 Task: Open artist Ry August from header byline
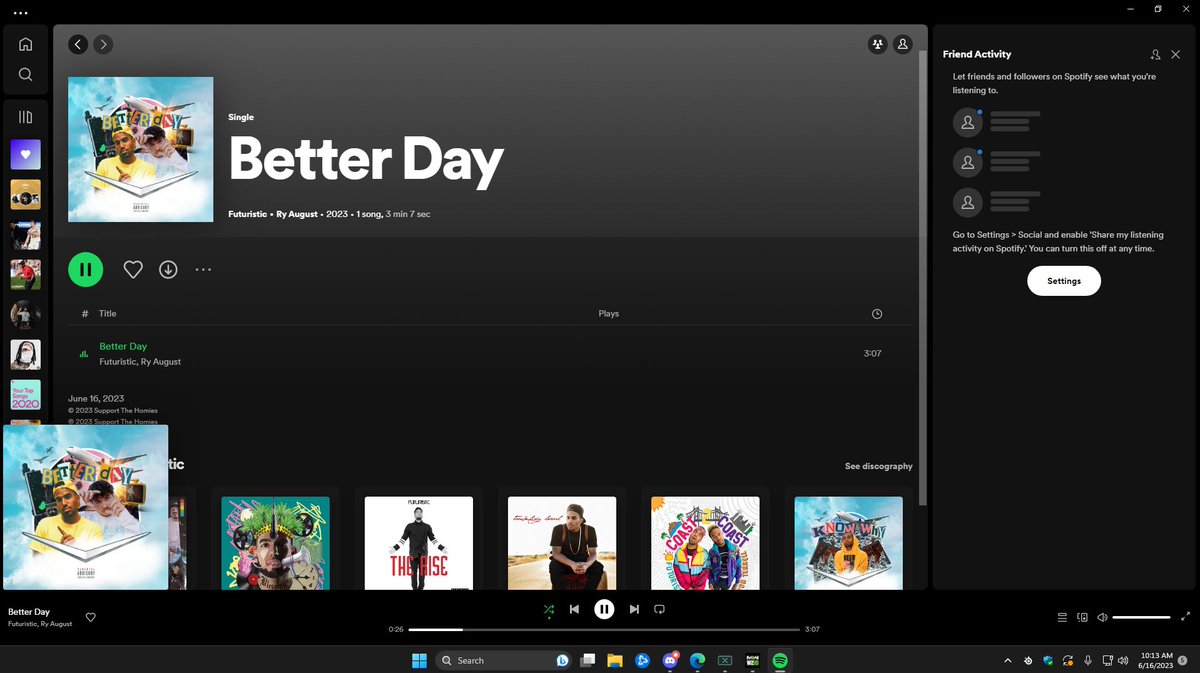click(298, 214)
